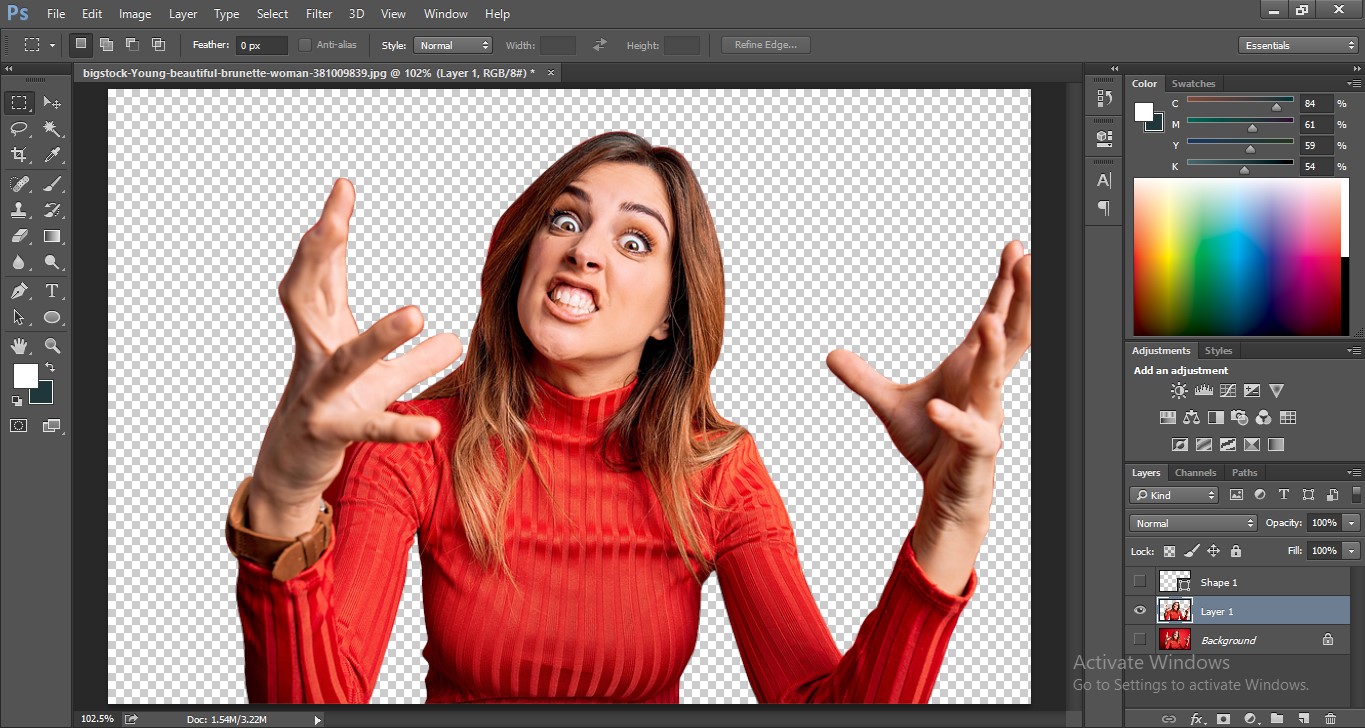The height and width of the screenshot is (728, 1365).
Task: Add a Brightness/Contrast adjustment
Action: click(1180, 391)
